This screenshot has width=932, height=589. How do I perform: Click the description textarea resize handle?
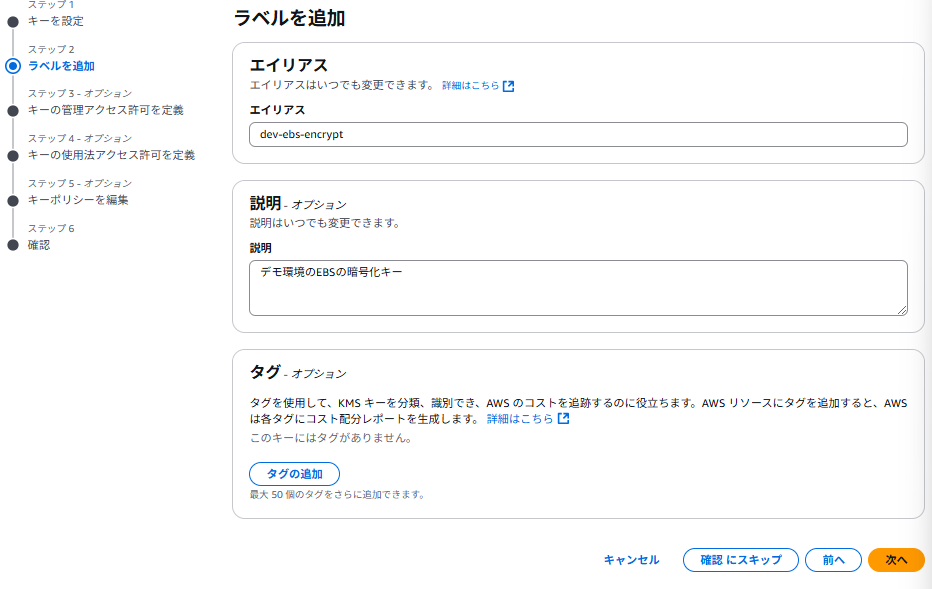902,310
